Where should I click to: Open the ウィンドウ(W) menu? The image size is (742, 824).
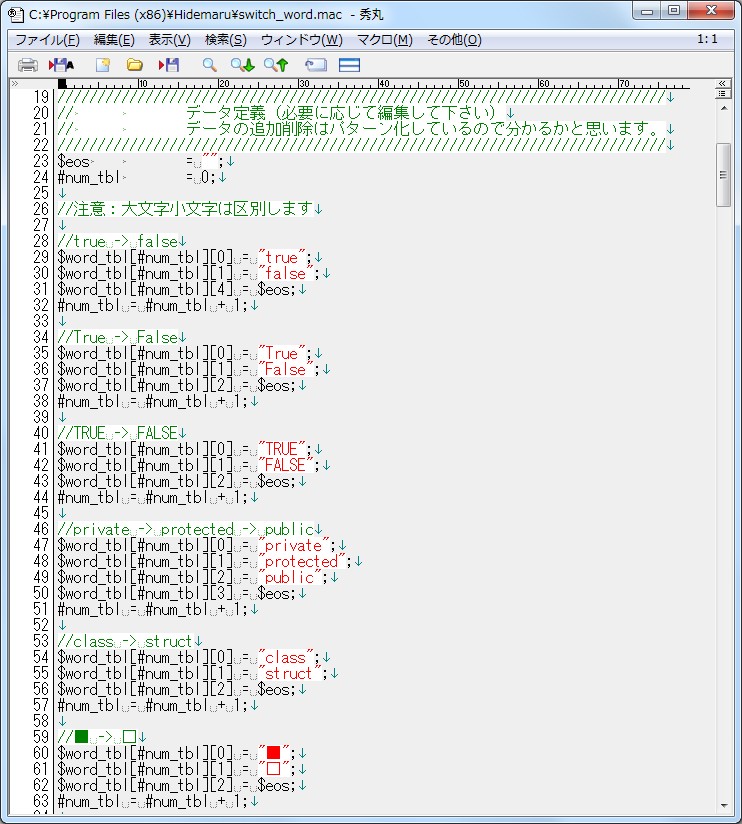pos(302,40)
